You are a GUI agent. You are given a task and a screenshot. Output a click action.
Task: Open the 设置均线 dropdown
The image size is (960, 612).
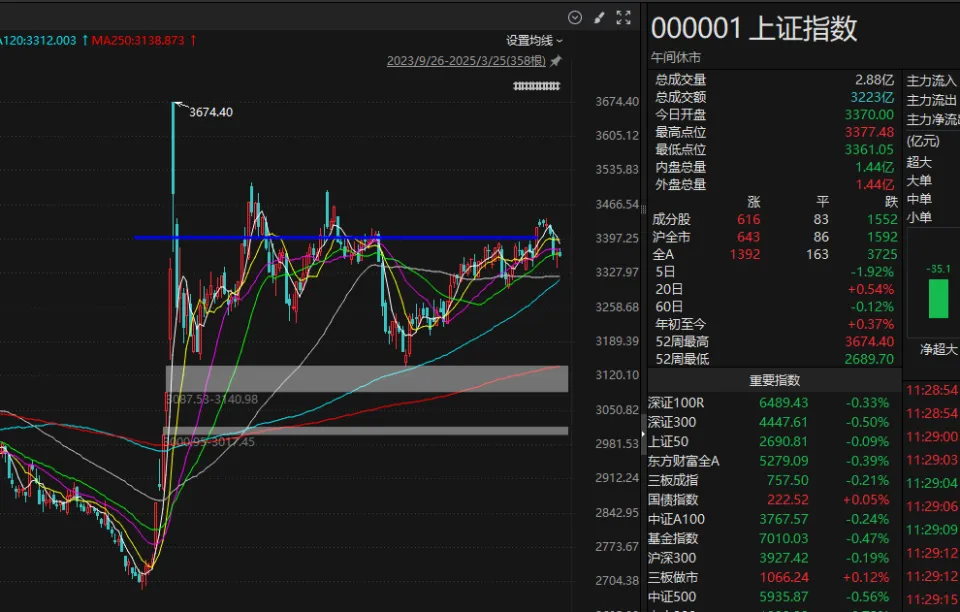pos(534,41)
